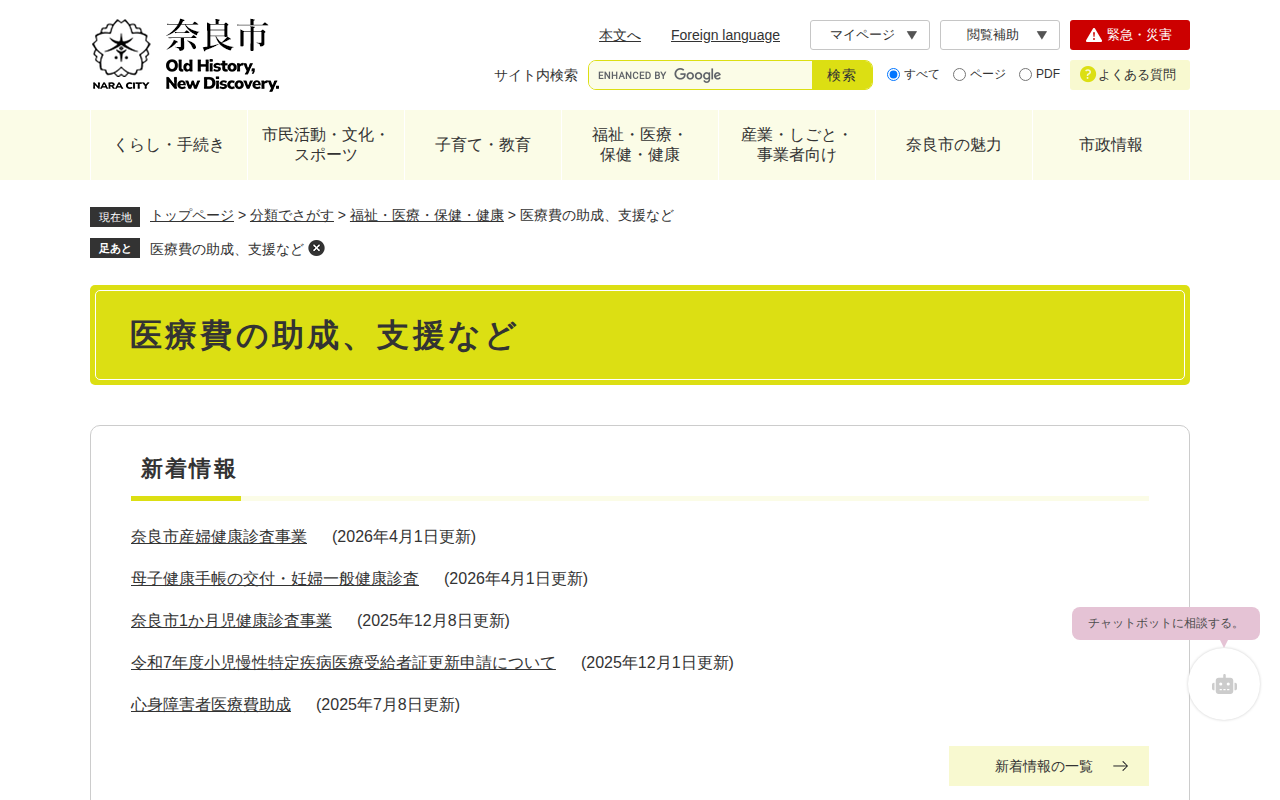Image resolution: width=1280 pixels, height=800 pixels.
Task: Click the チャットボットに相談する speech bubble
Action: (x=1166, y=623)
